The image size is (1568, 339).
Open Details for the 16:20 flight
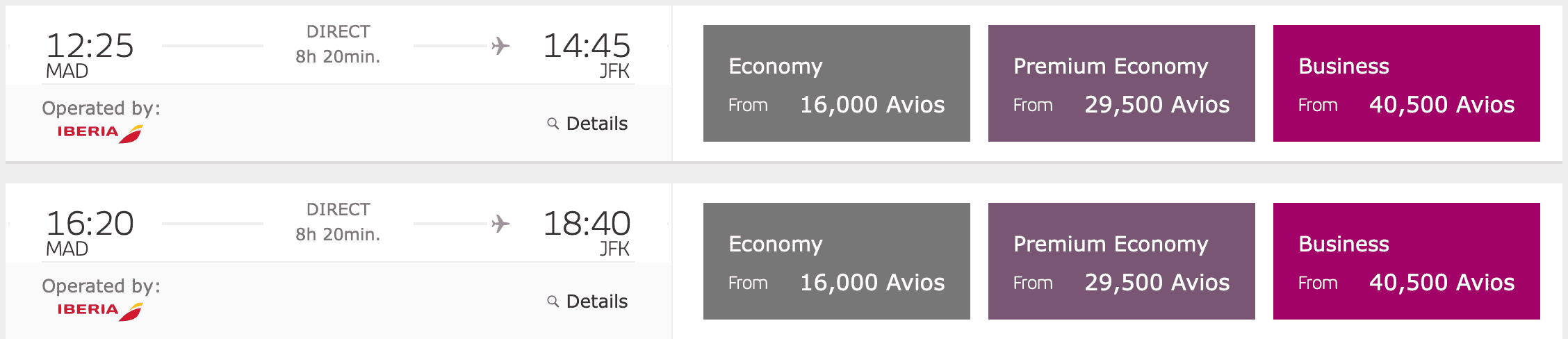point(596,301)
